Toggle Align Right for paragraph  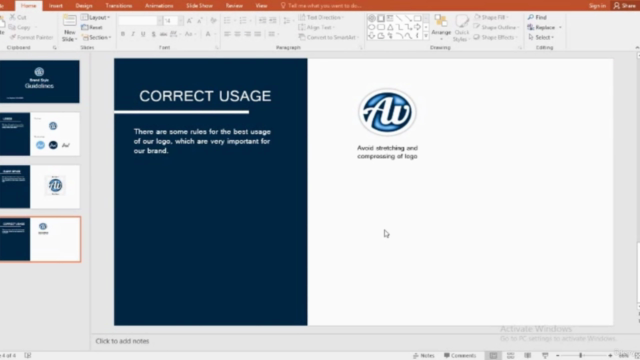tap(247, 34)
